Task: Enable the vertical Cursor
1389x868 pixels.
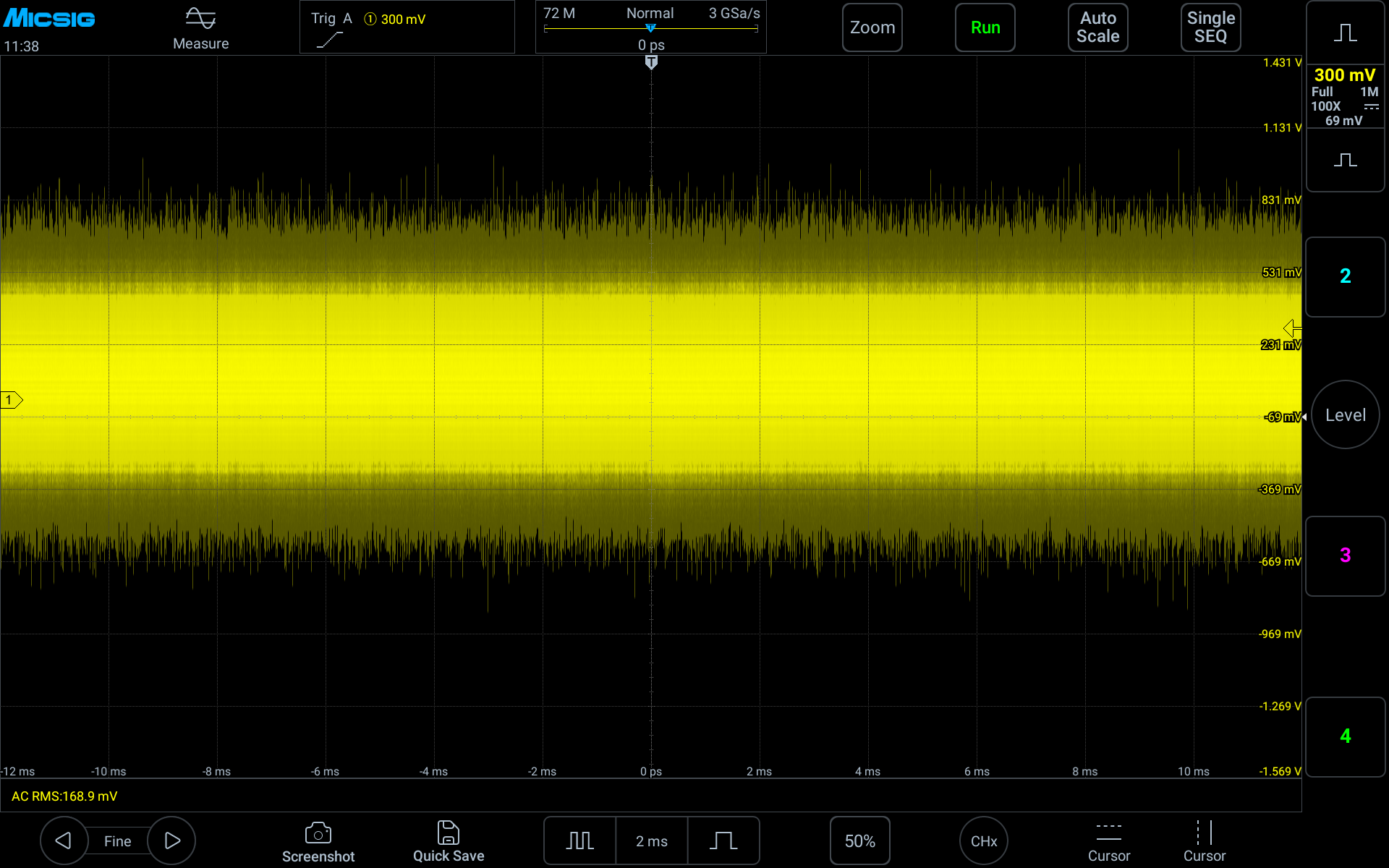Action: (x=1205, y=842)
